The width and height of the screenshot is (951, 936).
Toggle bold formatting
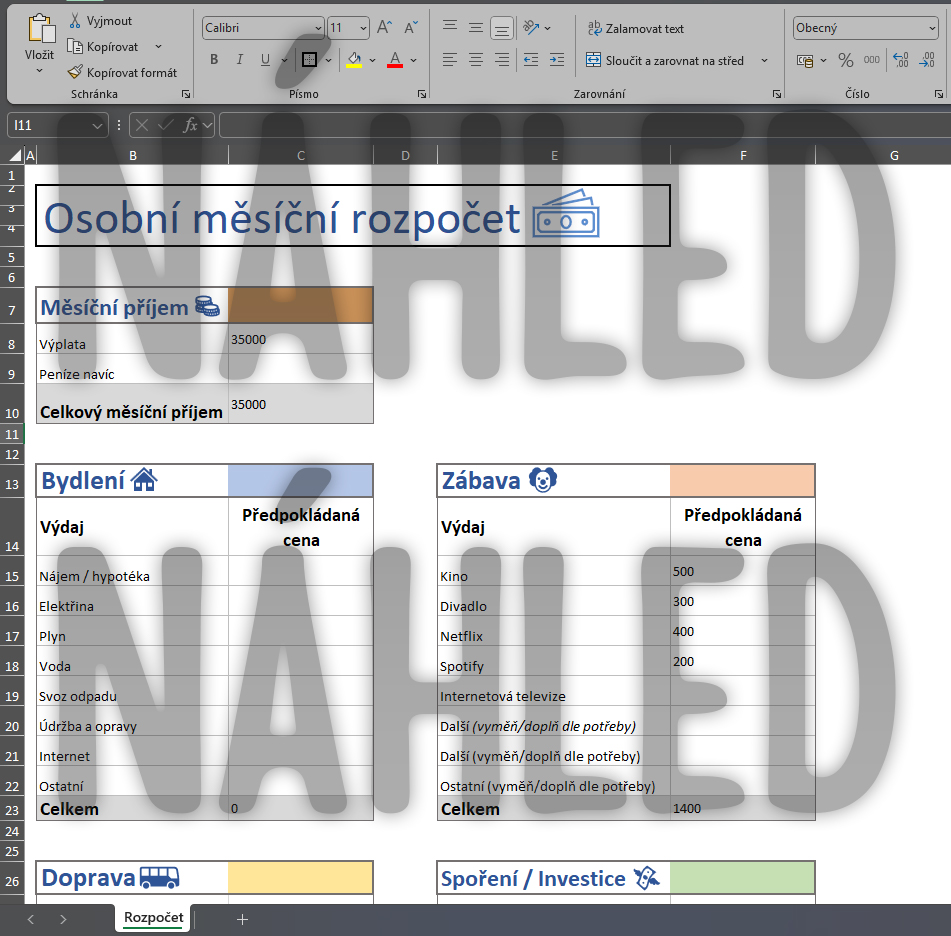tap(214, 60)
